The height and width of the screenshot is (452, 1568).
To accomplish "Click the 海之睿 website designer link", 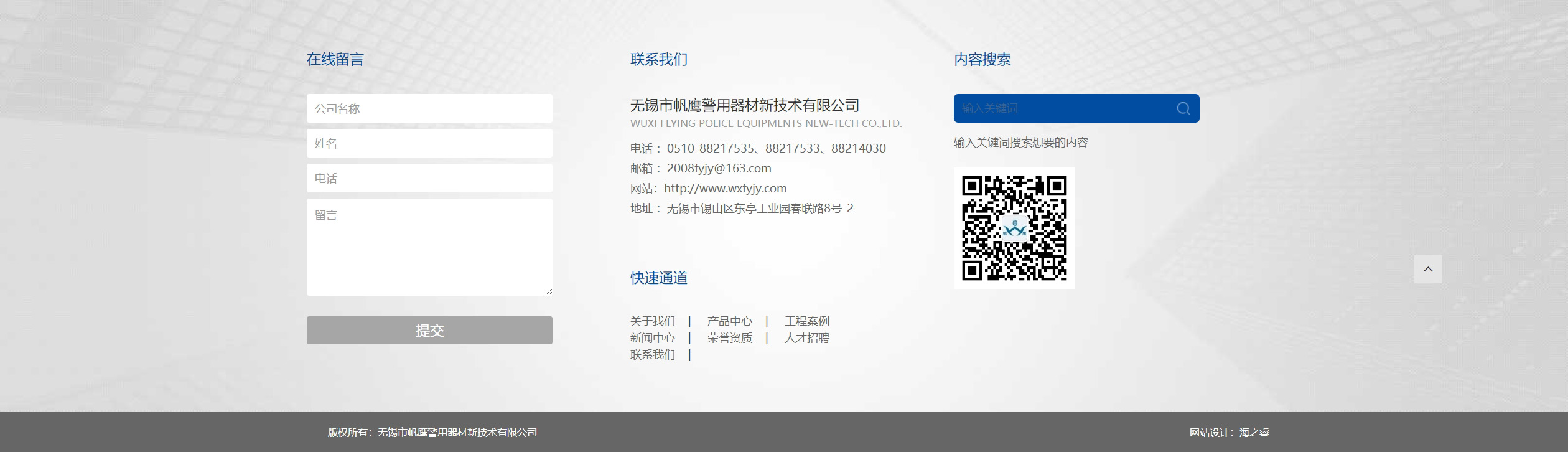I will [x=1254, y=432].
